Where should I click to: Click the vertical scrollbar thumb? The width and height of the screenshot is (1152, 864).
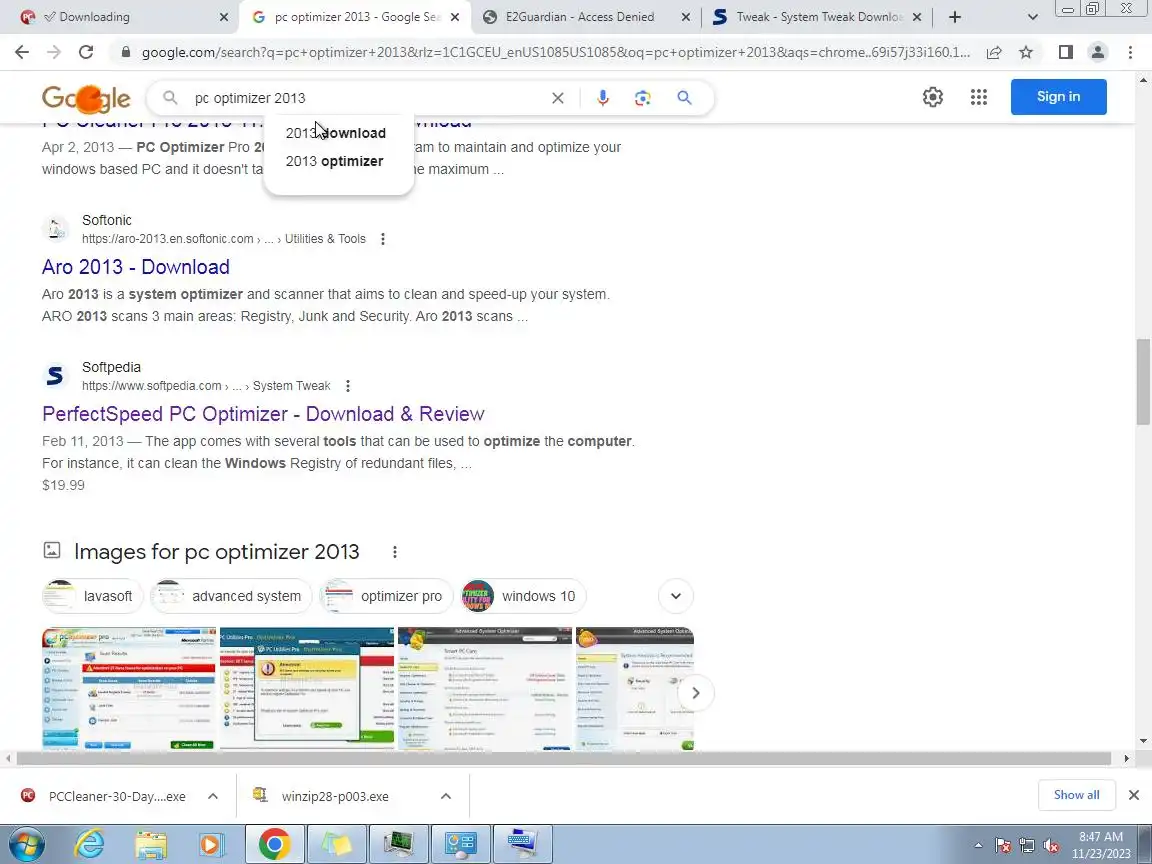(1143, 381)
